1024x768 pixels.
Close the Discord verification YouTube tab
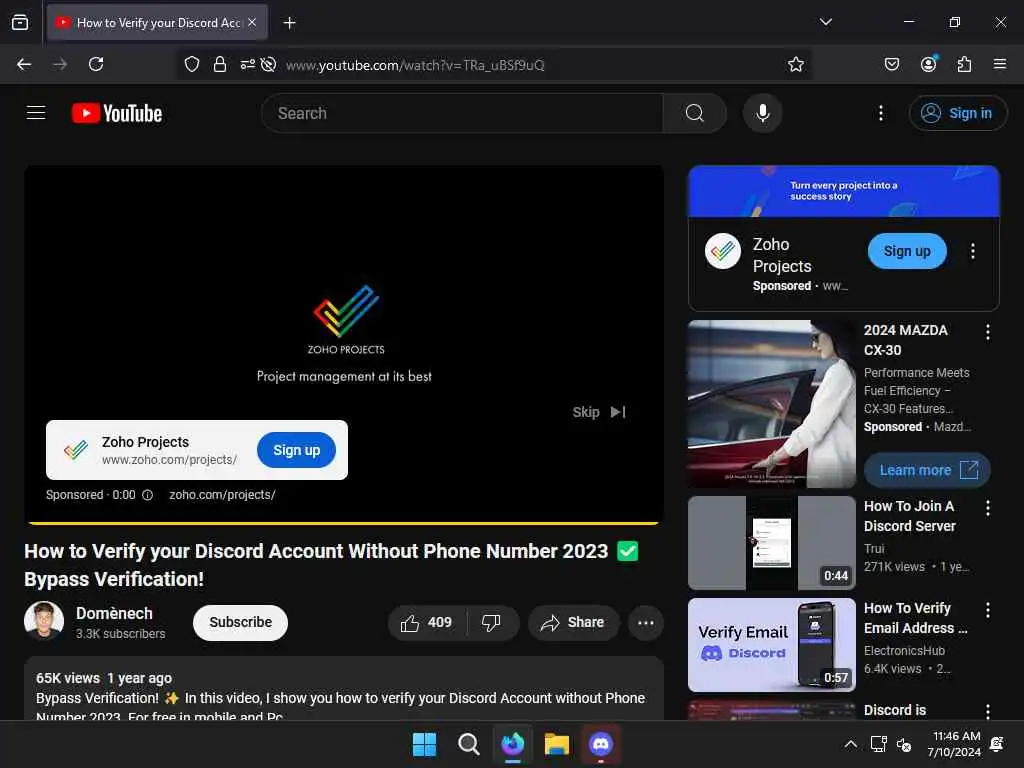click(x=252, y=23)
